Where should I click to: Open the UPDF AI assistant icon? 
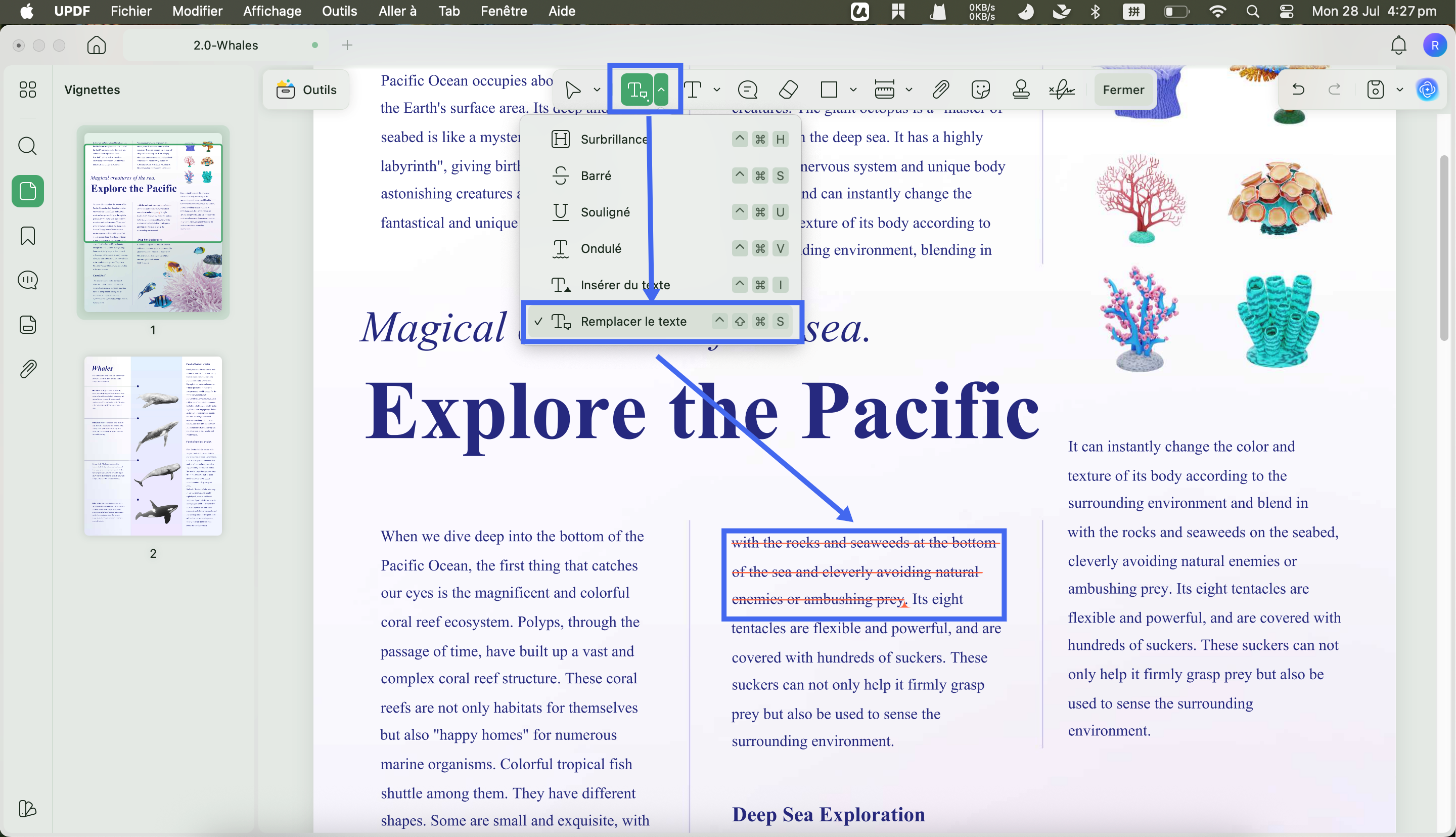1428,90
